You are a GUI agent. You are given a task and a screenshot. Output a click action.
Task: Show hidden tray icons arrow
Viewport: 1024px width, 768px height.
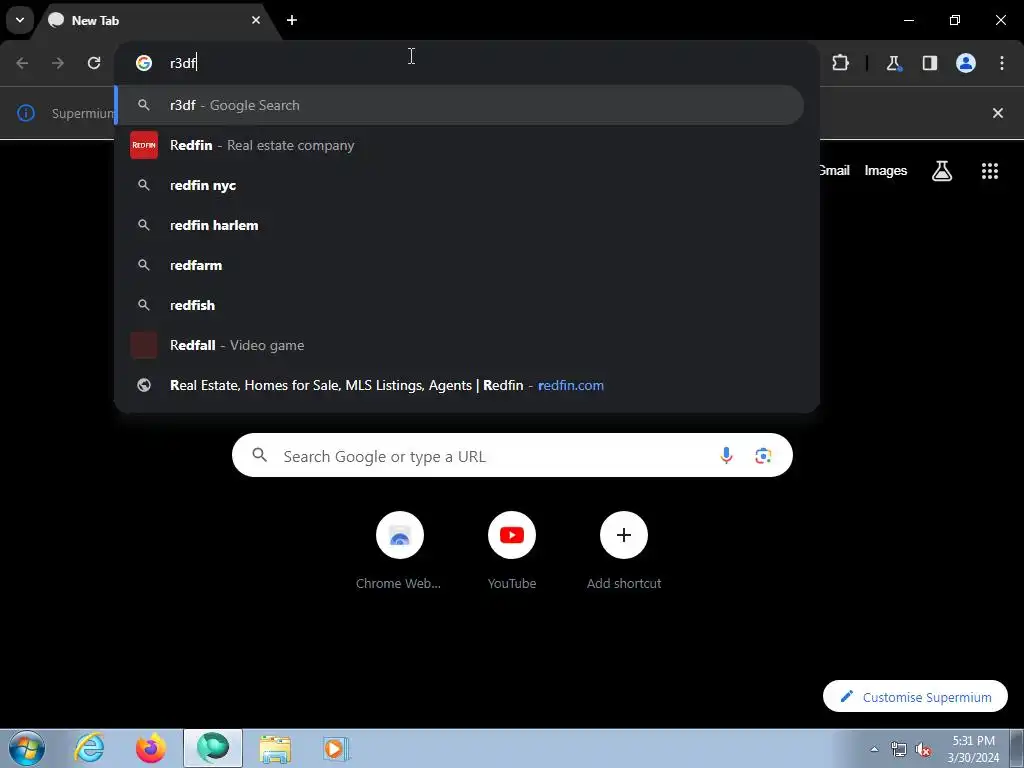click(x=874, y=749)
